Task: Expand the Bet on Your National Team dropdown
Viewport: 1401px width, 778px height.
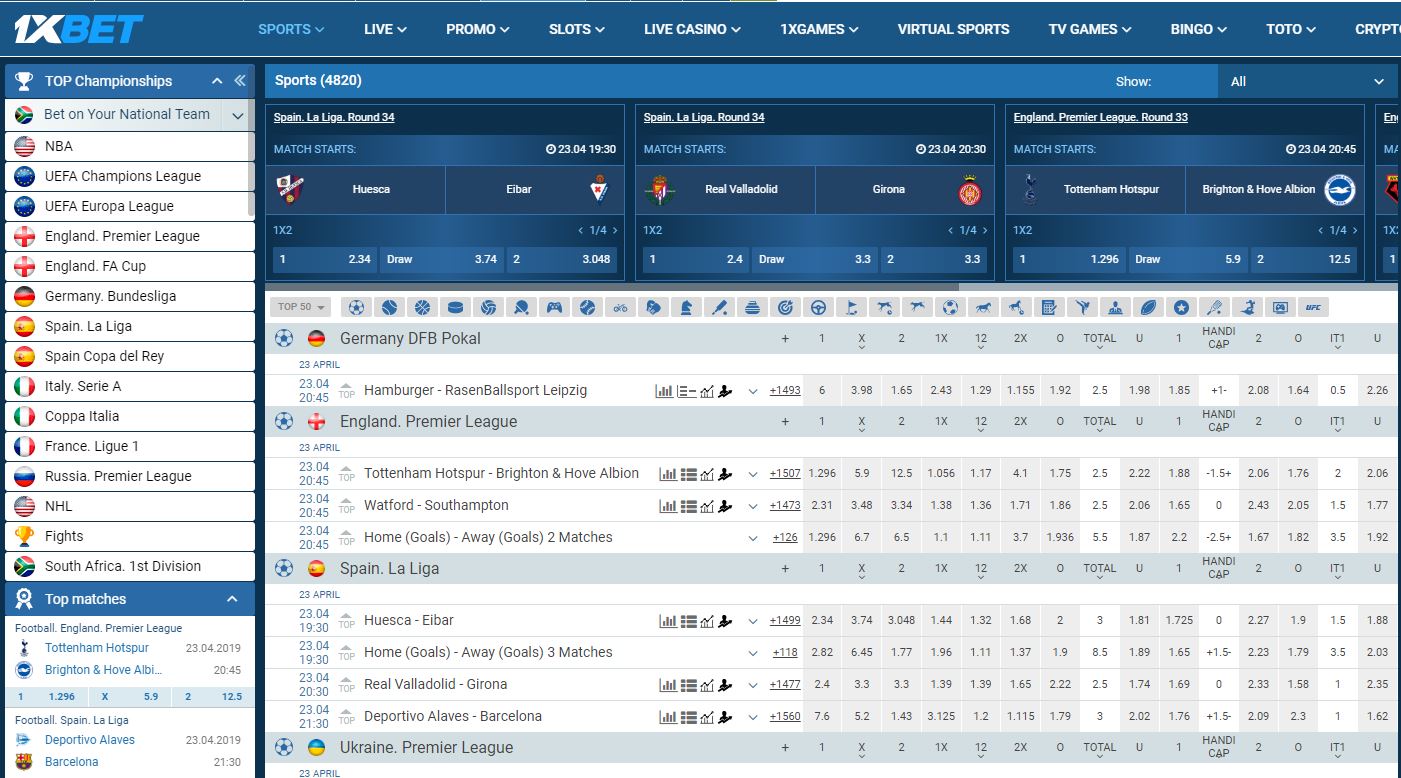Action: click(x=237, y=116)
